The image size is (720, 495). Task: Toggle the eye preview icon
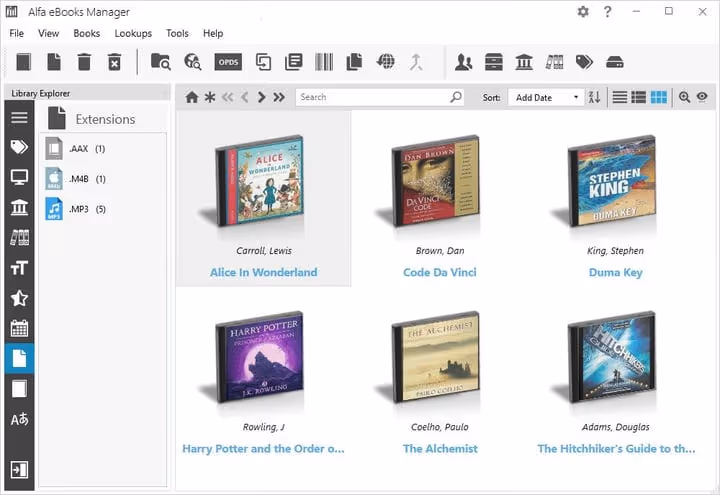[702, 96]
